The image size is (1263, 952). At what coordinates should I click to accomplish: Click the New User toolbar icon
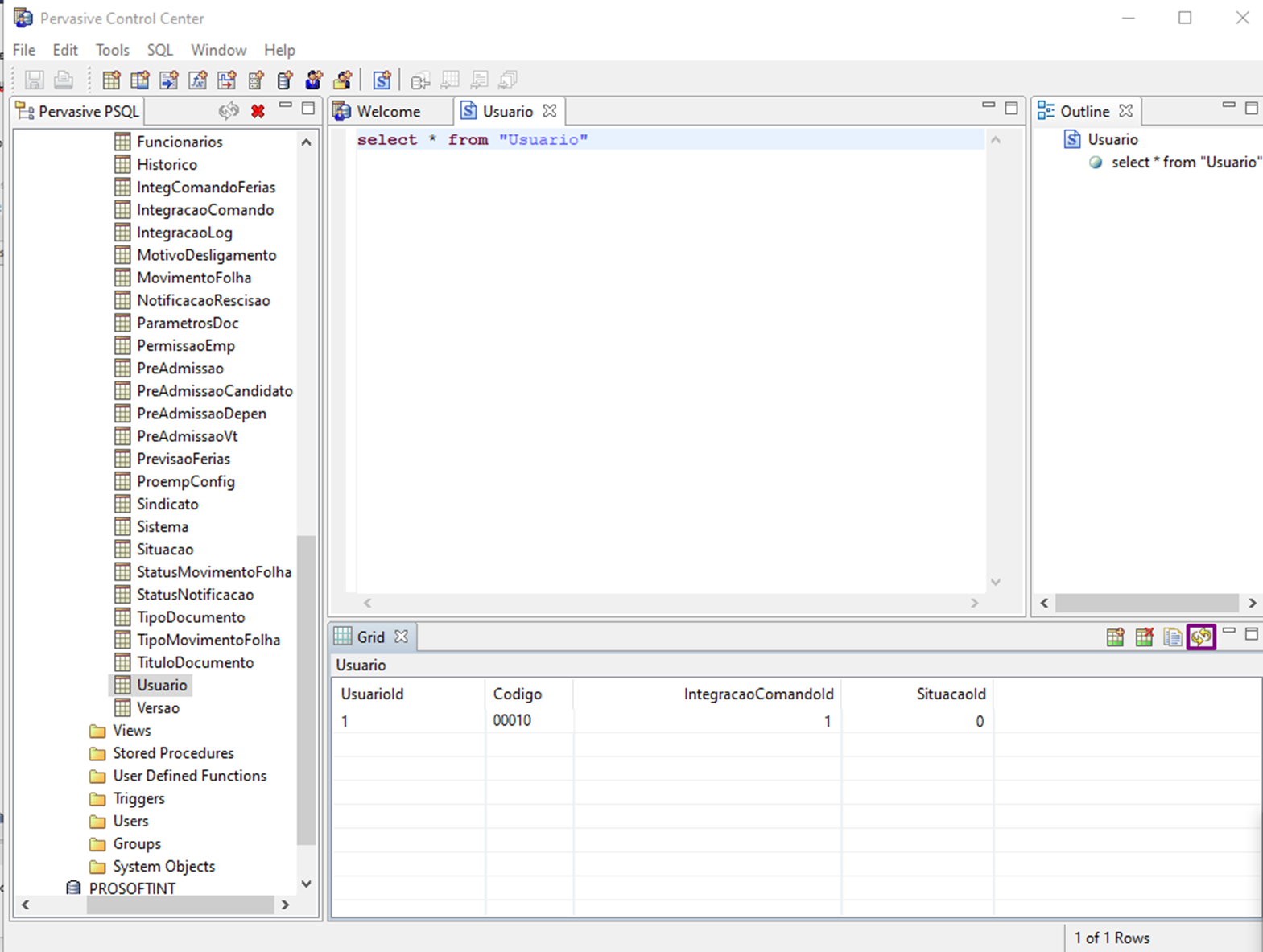(x=314, y=80)
